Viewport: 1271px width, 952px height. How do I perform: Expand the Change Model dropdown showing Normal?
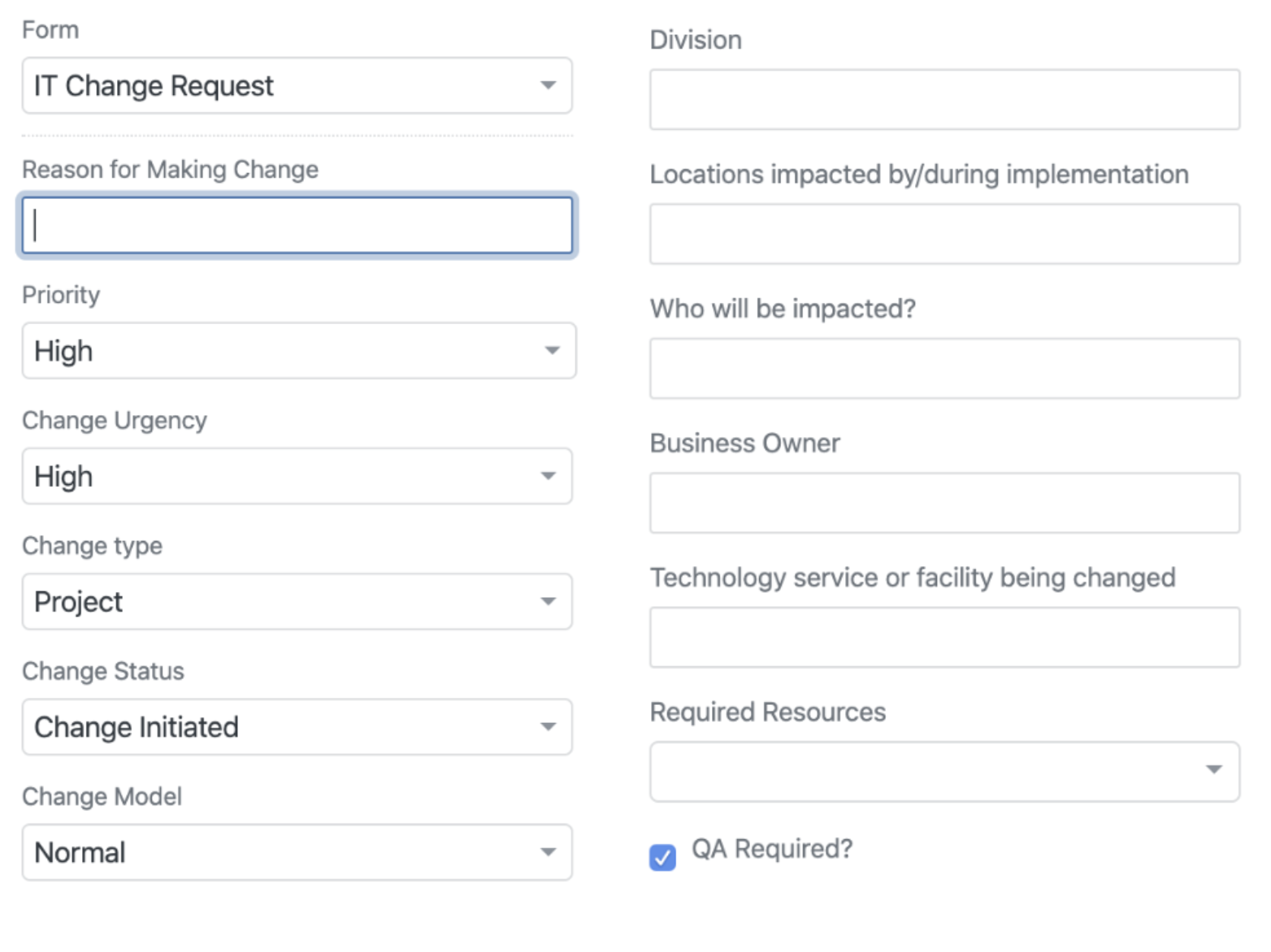[297, 853]
